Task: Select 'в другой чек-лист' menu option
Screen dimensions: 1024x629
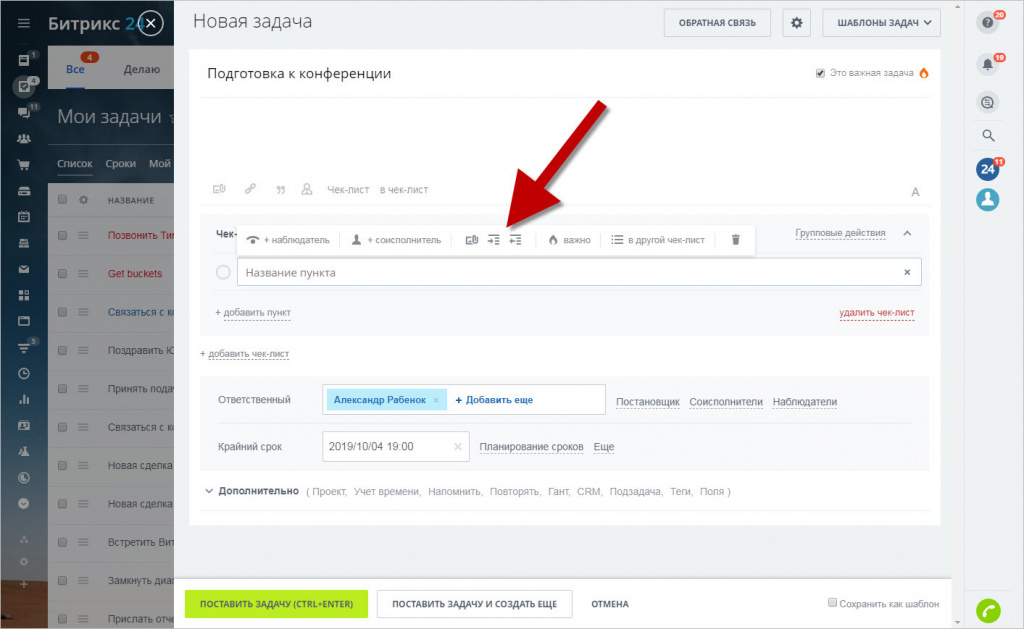Action: [658, 240]
